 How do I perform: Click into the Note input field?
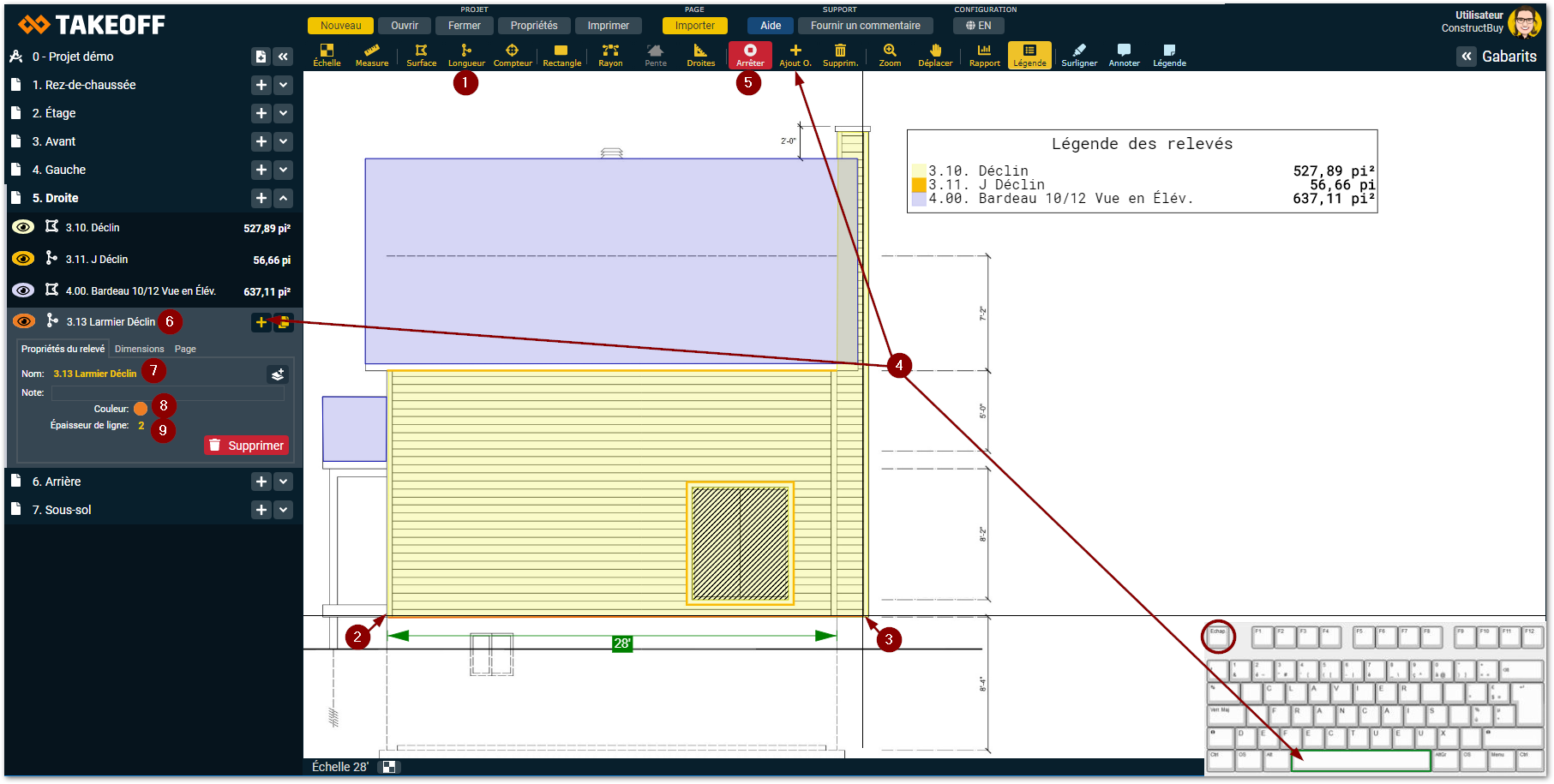click(167, 392)
